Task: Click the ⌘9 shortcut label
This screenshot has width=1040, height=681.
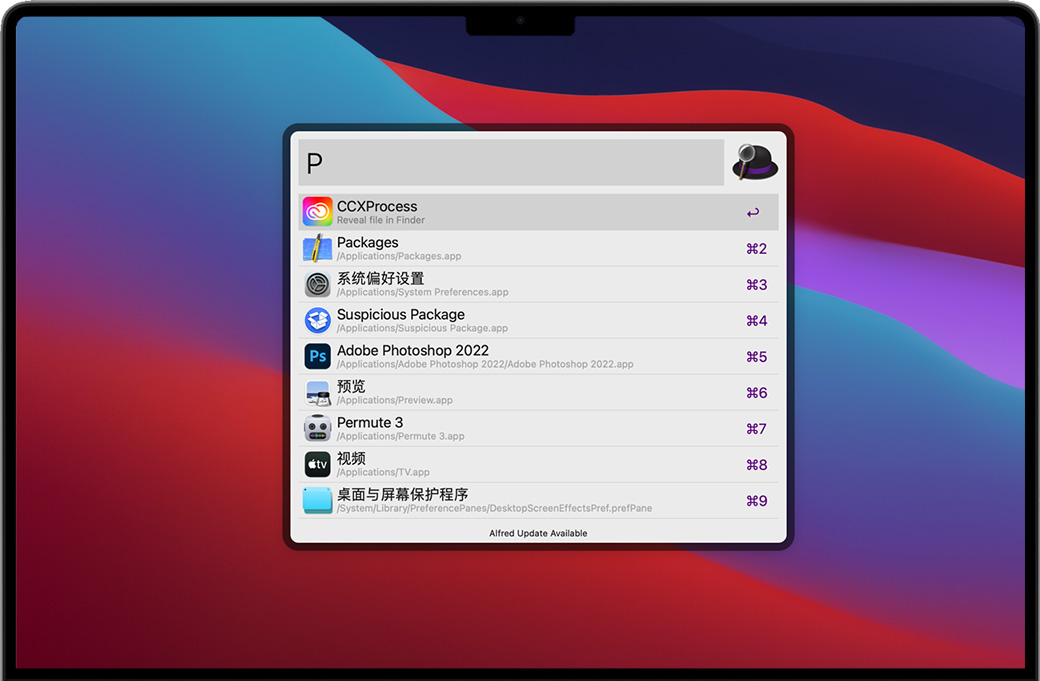Action: pyautogui.click(x=756, y=501)
